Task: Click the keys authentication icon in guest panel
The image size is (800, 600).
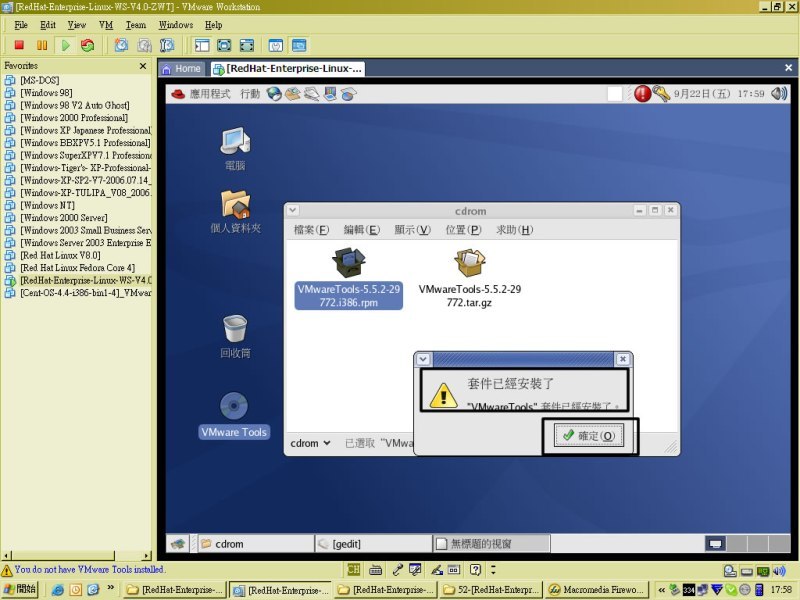Action: pos(661,93)
